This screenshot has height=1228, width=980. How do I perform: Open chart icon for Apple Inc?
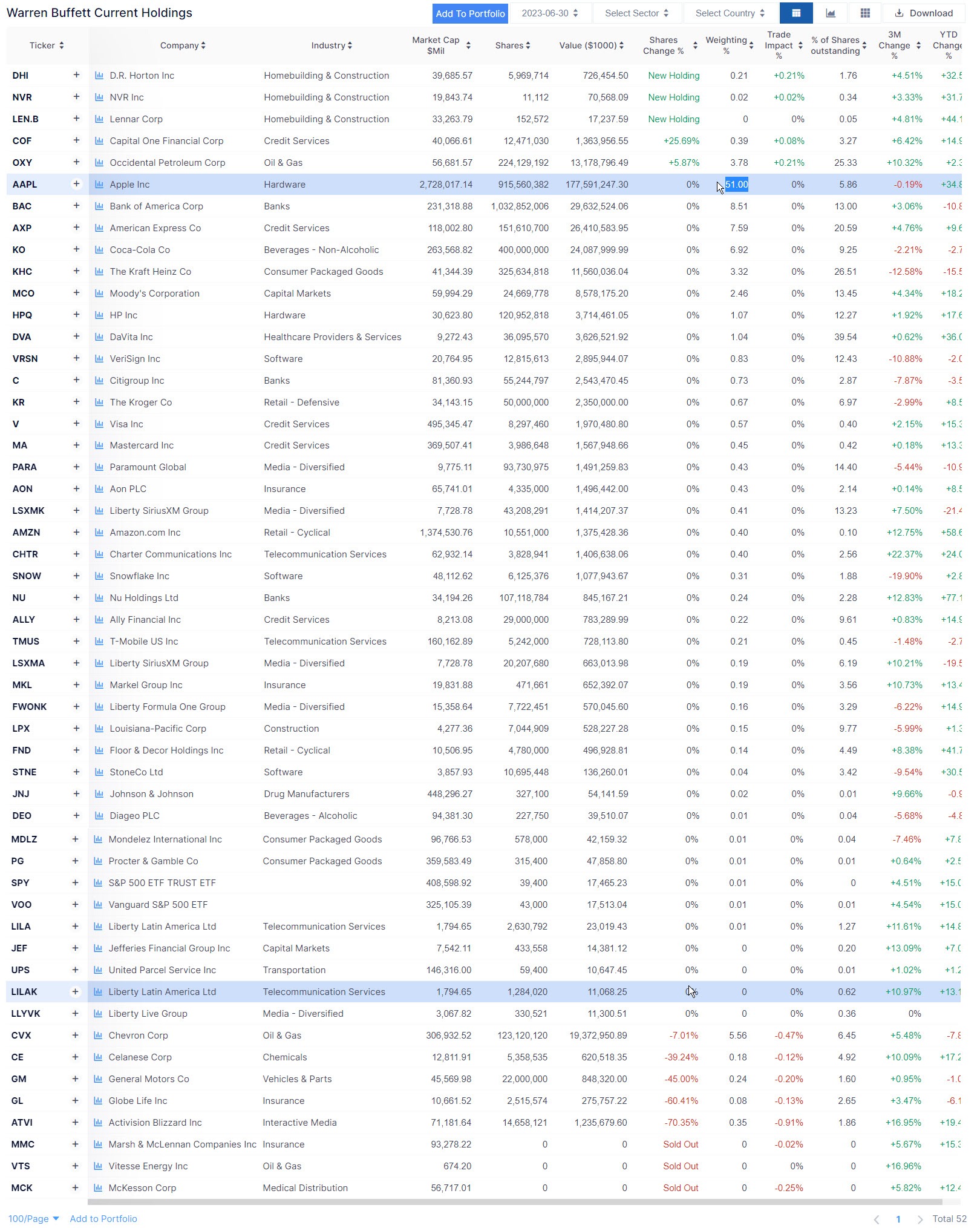(99, 185)
